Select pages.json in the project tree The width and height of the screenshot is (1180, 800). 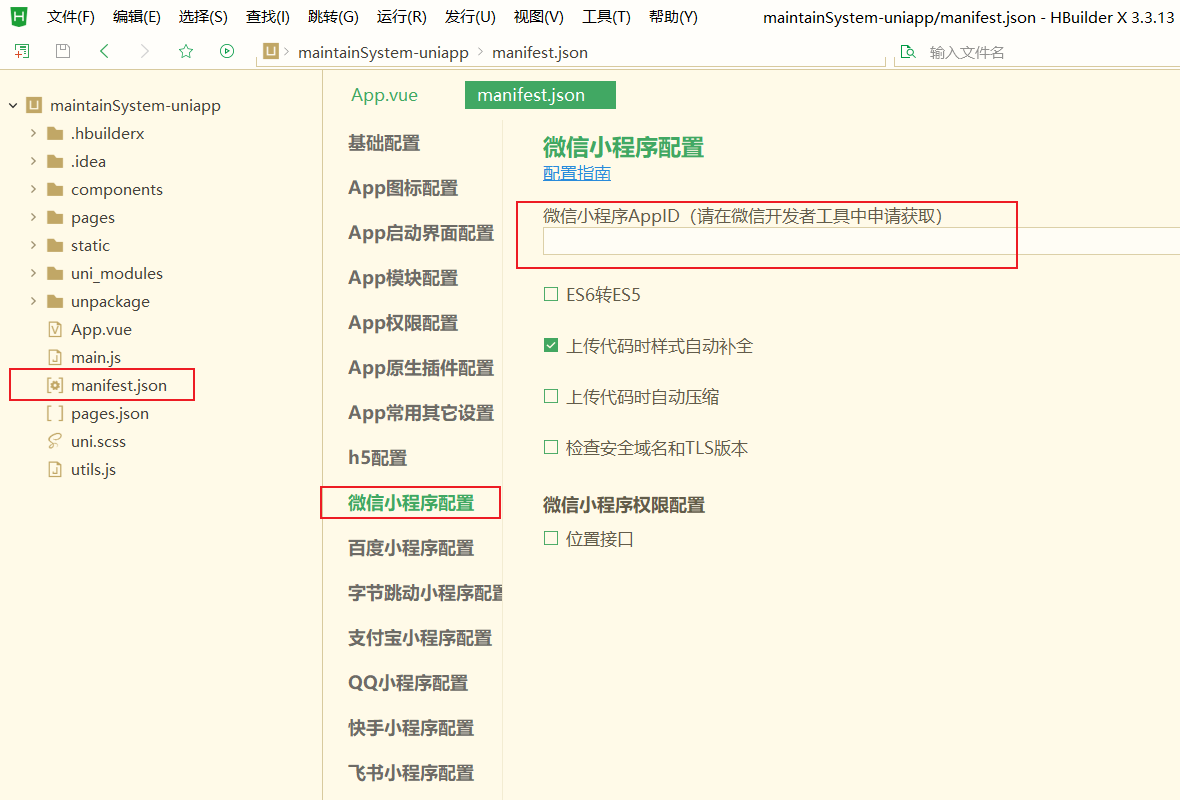pyautogui.click(x=110, y=412)
